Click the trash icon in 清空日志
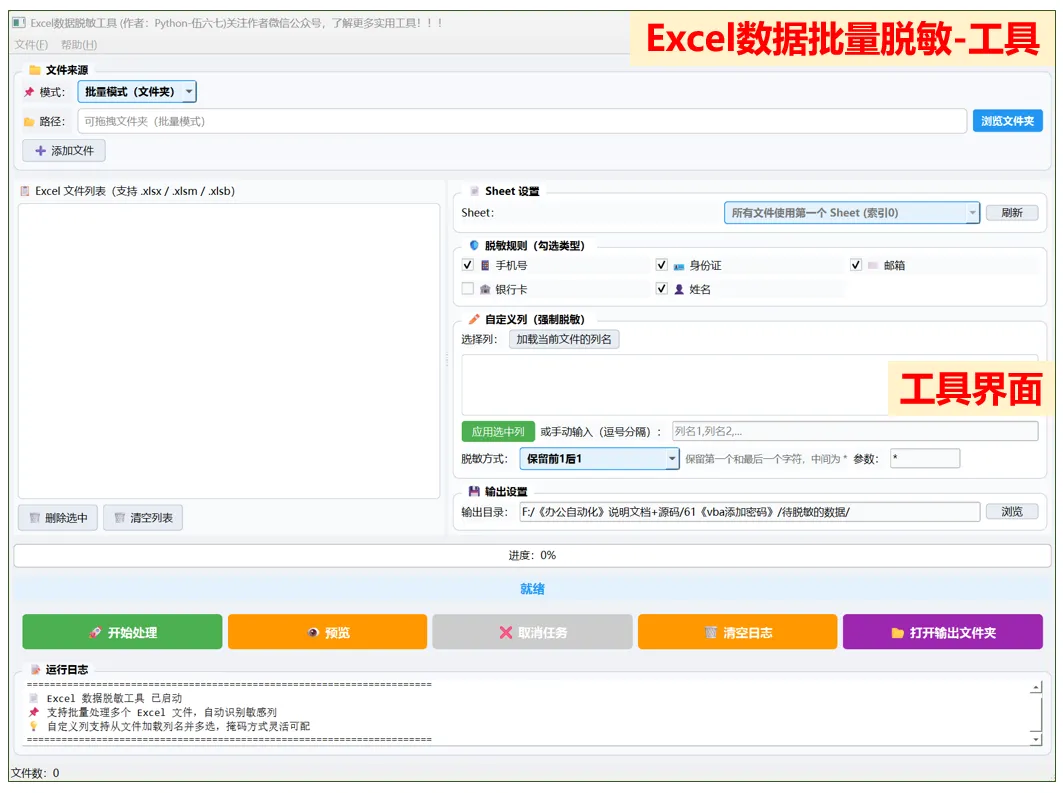This screenshot has height=793, width=1063. click(x=710, y=632)
